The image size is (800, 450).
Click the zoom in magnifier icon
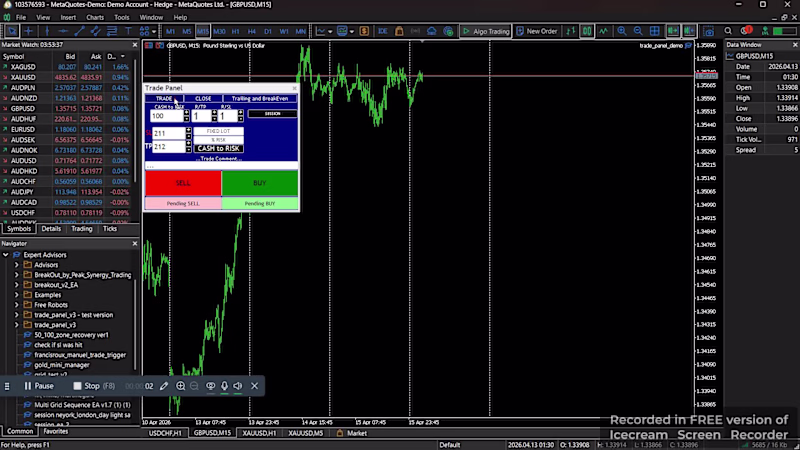(621, 31)
